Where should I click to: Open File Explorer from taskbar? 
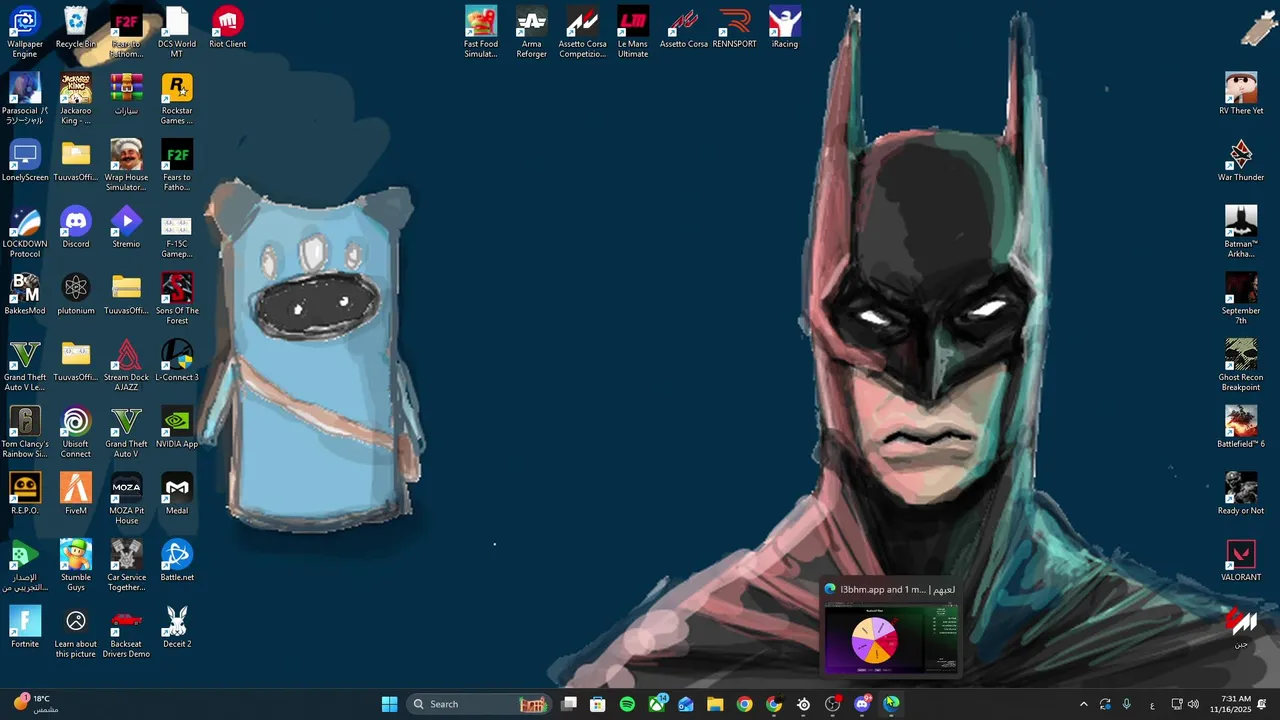tap(715, 704)
